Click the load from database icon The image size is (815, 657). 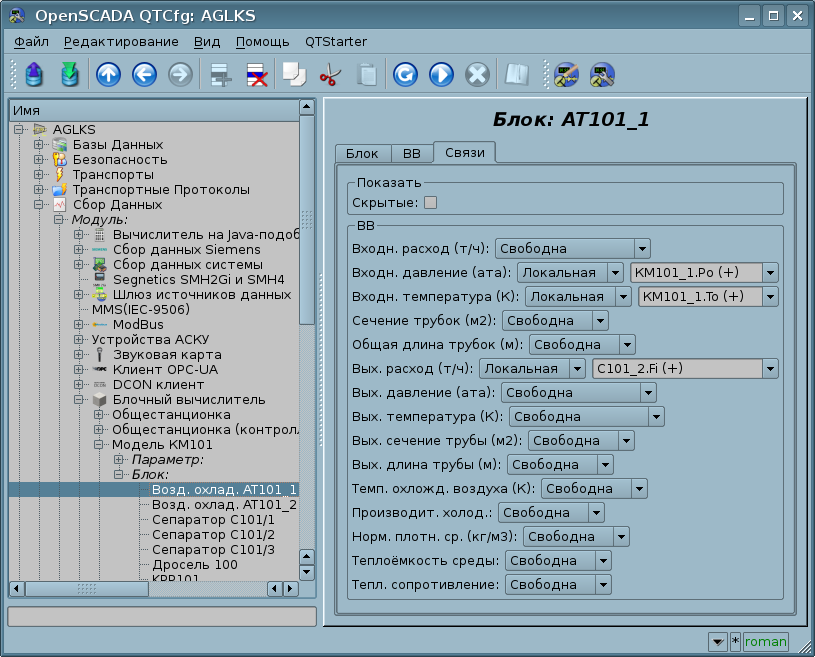tap(34, 75)
